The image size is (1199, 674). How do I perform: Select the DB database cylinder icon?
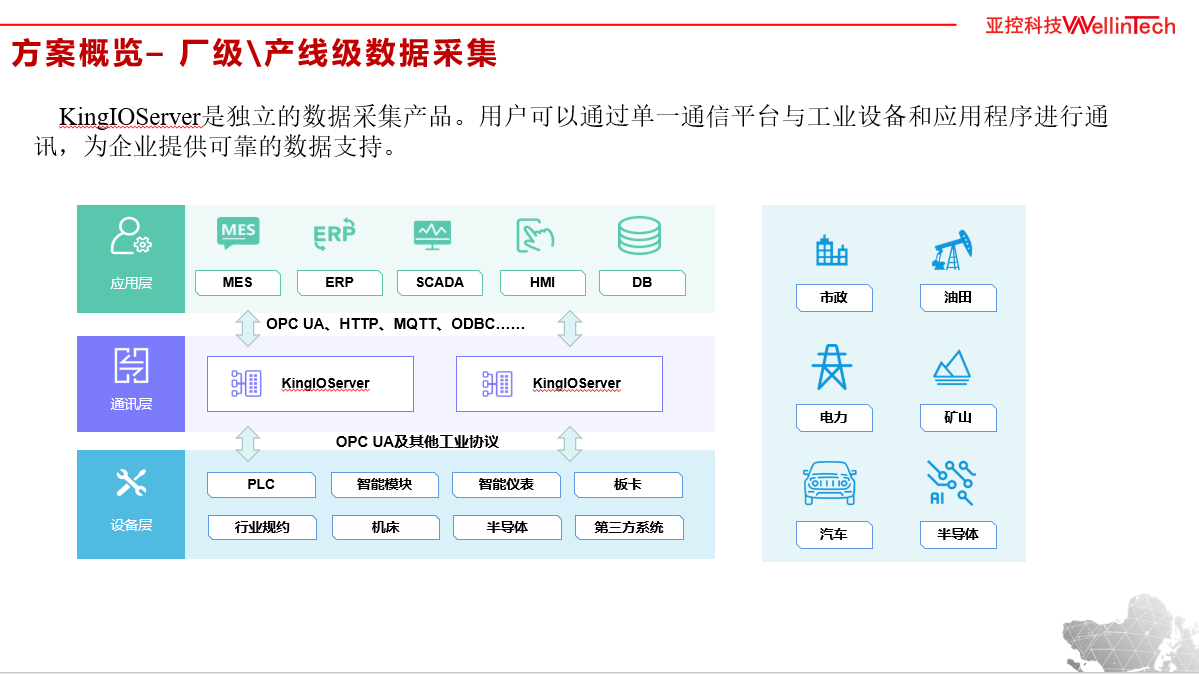(x=639, y=236)
